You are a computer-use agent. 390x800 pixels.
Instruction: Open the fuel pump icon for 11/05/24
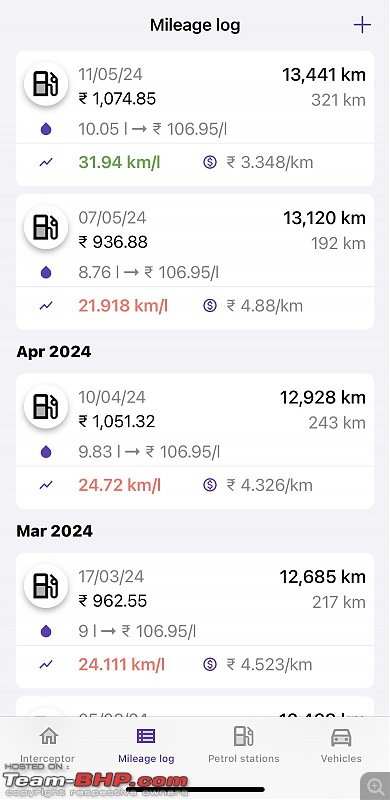(46, 84)
